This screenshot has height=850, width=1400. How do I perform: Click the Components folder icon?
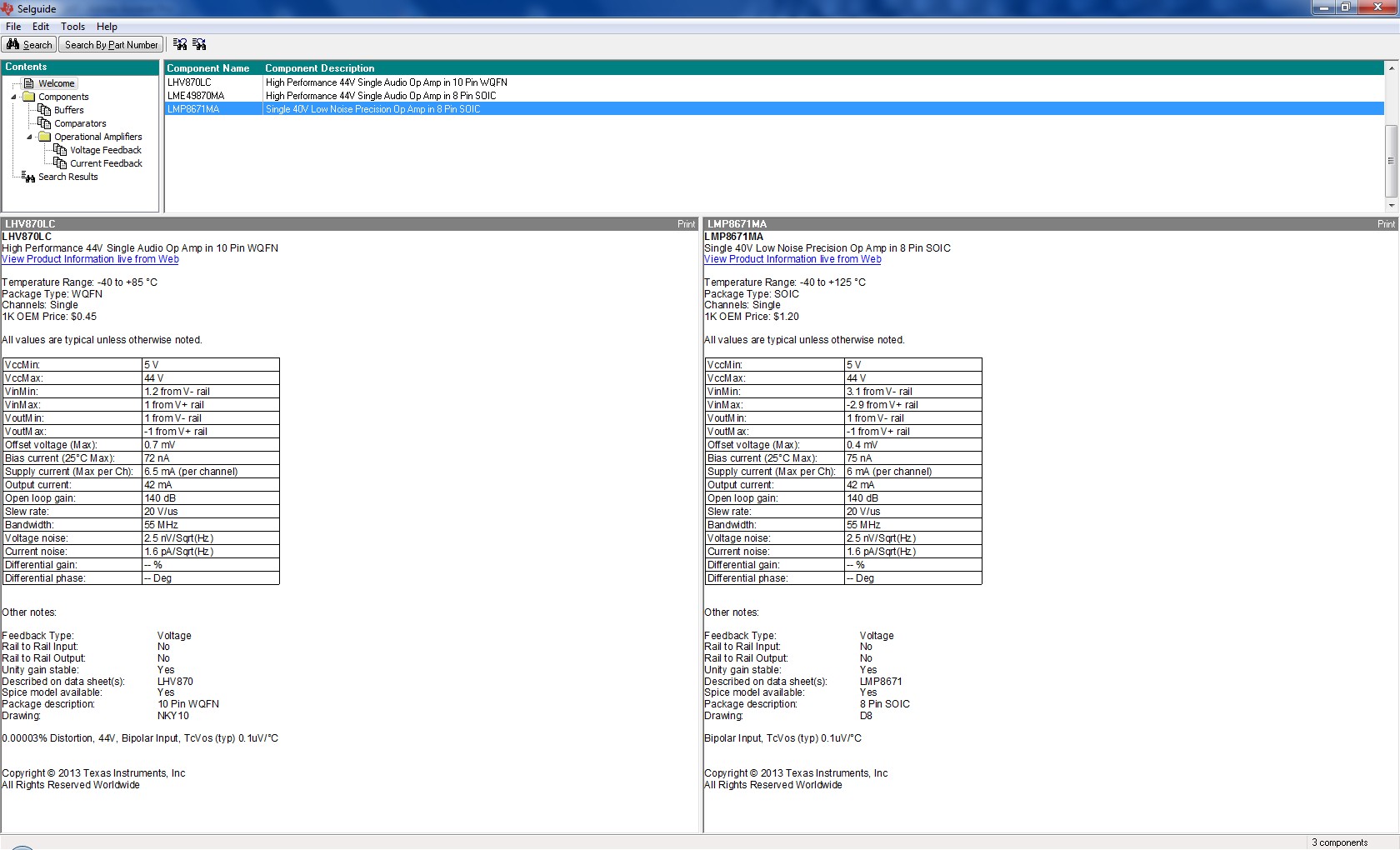tap(29, 97)
